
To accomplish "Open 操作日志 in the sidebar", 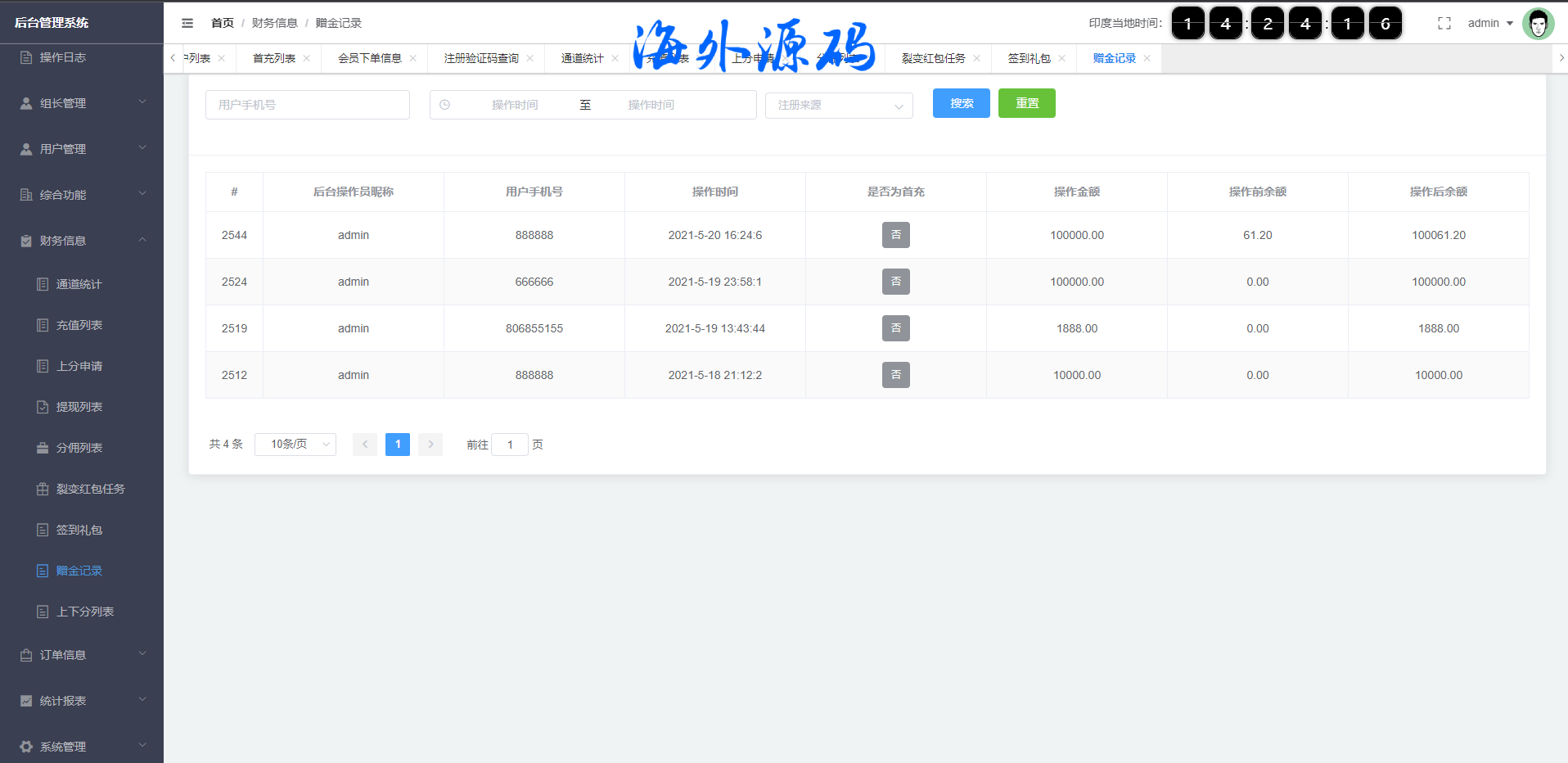I will click(63, 57).
